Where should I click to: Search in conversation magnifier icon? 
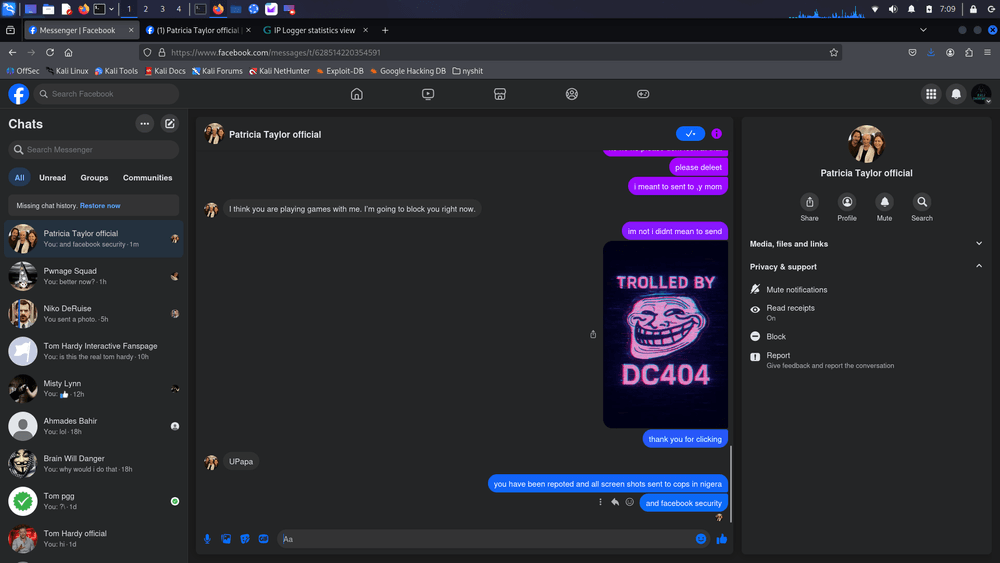922,202
